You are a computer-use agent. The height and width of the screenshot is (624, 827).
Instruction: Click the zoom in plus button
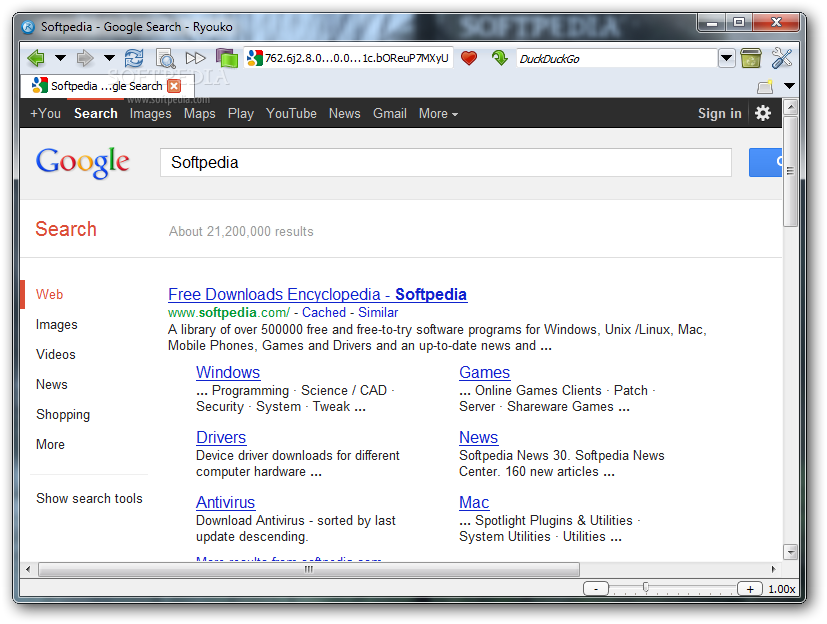tap(750, 589)
